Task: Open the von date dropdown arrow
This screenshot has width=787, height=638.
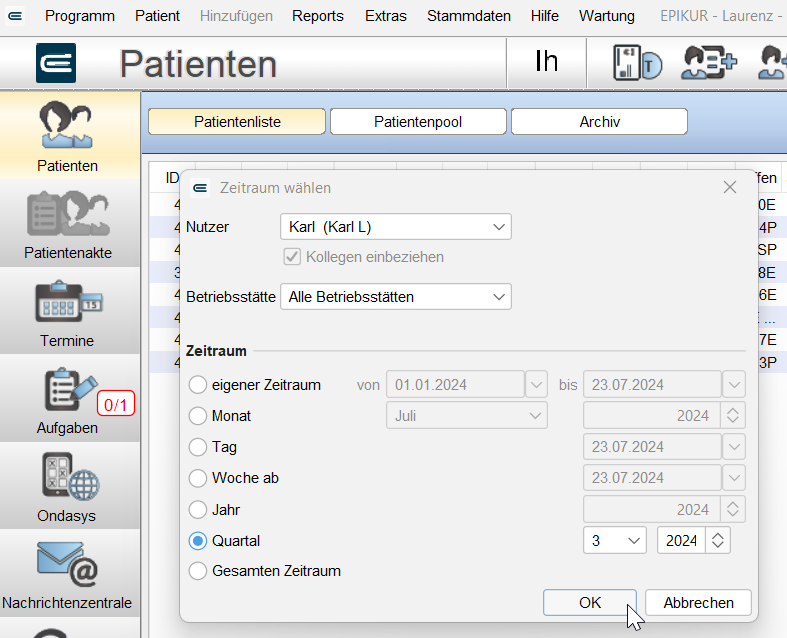Action: [x=536, y=385]
